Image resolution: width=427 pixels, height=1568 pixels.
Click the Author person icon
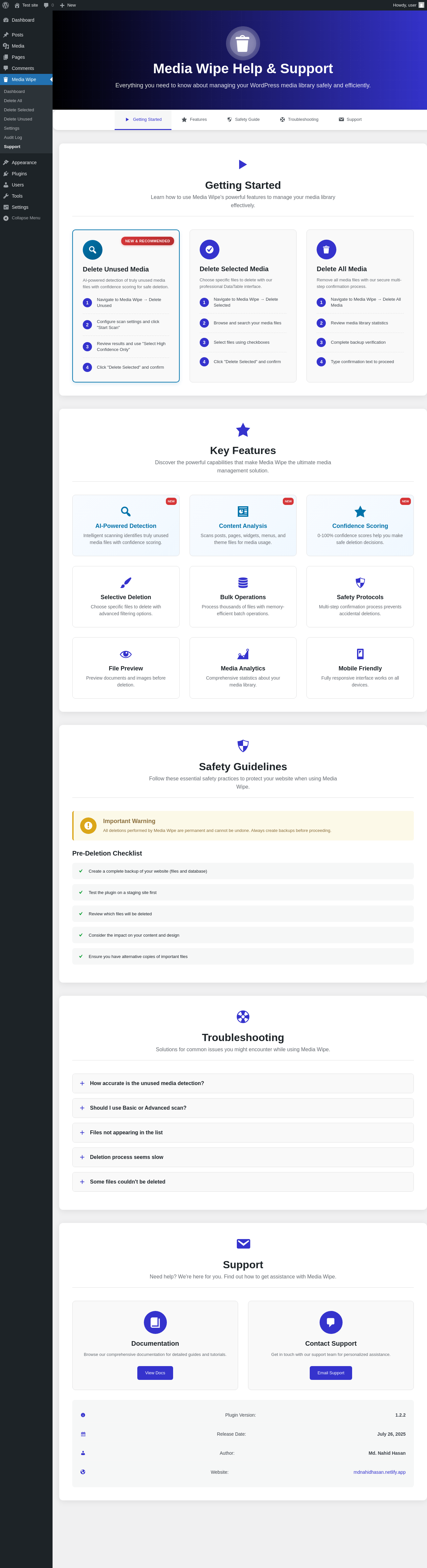click(83, 1453)
